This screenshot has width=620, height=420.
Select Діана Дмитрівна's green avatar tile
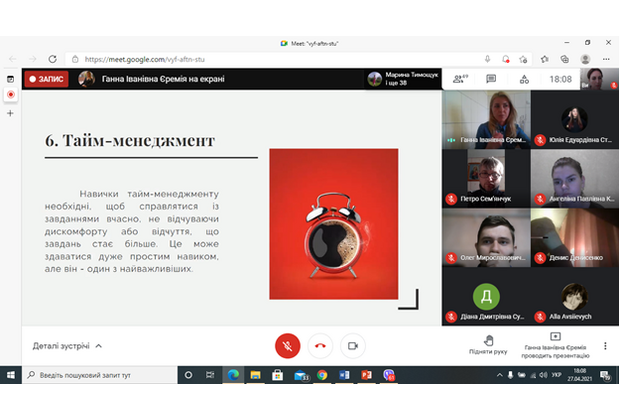(486, 298)
